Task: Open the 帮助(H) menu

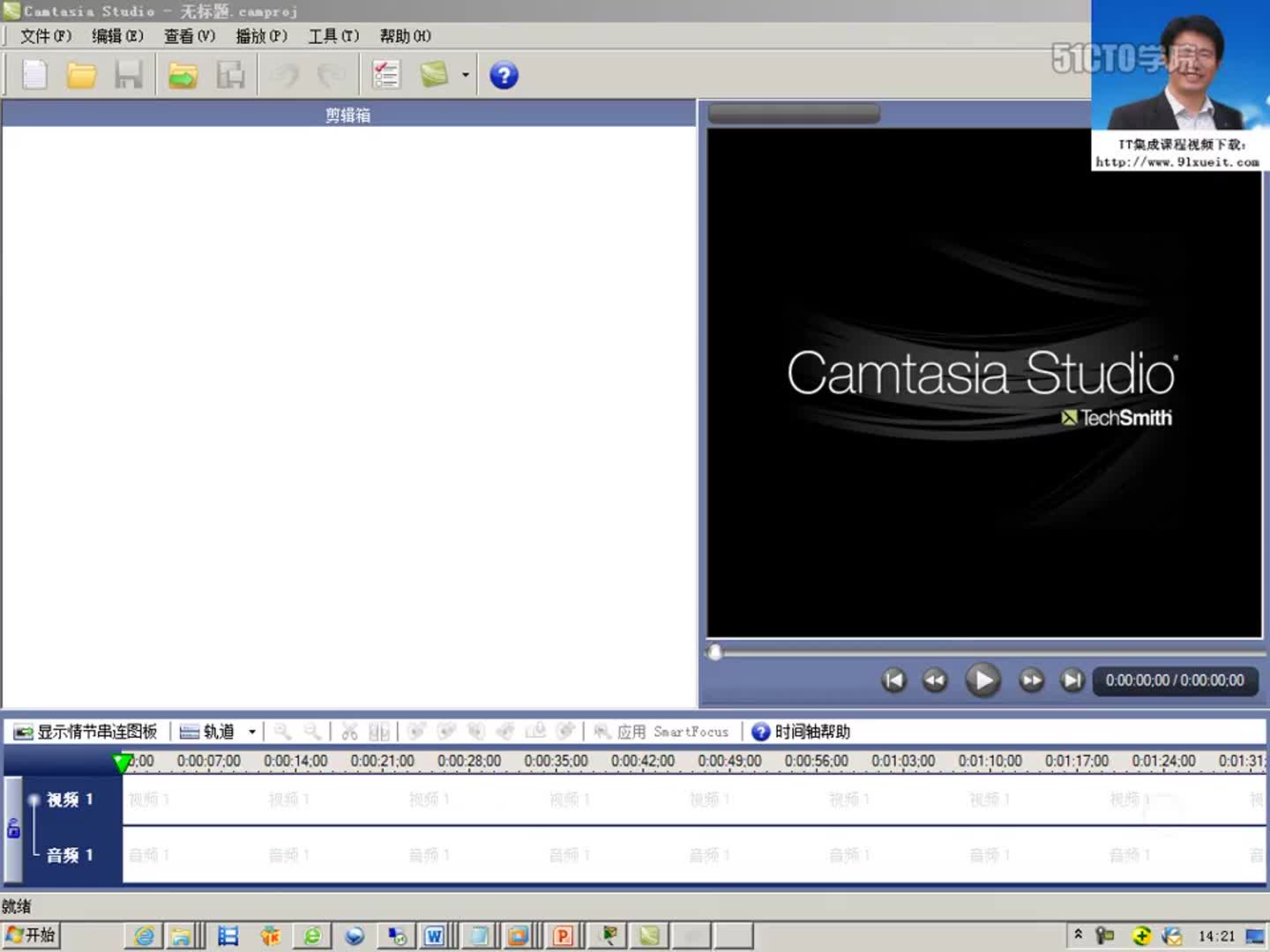Action: pos(406,36)
